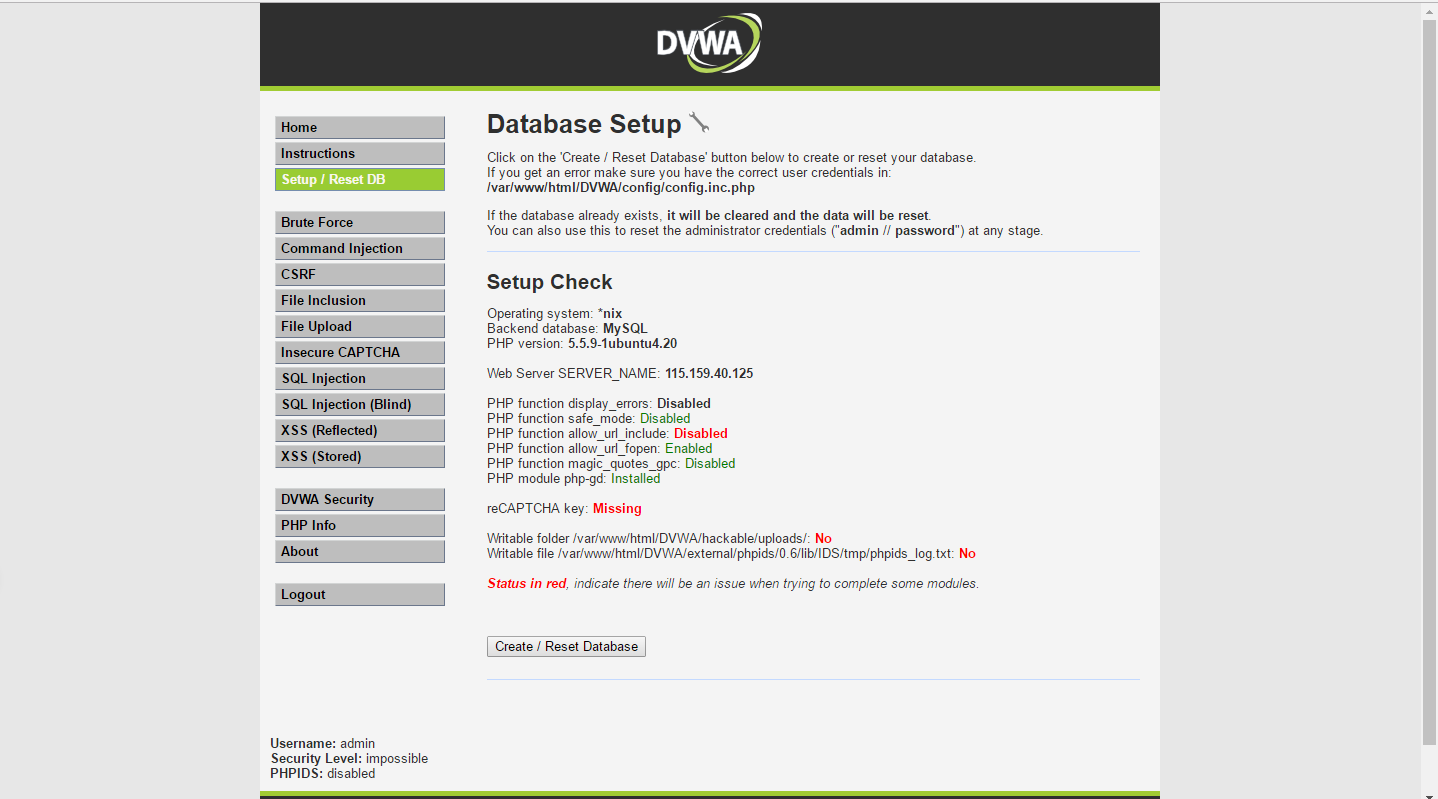Click the Setup Check heading
Screen dimensions: 1438x799
550,282
